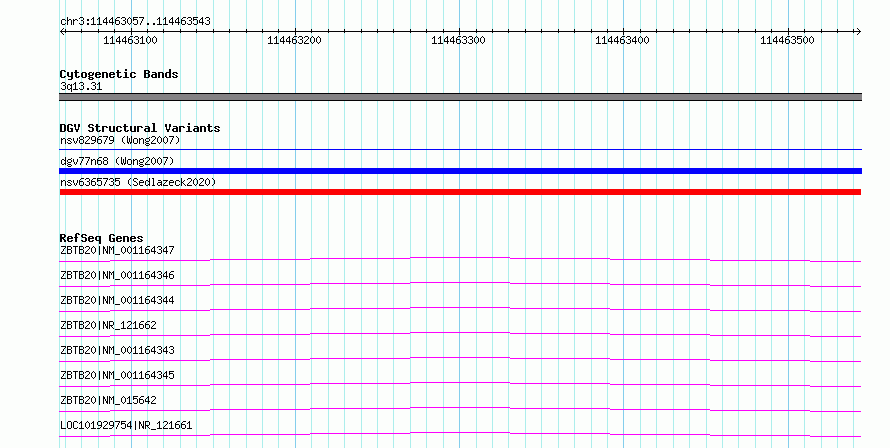
Task: Click the left arrow of the ruler
Action: pyautogui.click(x=63, y=32)
